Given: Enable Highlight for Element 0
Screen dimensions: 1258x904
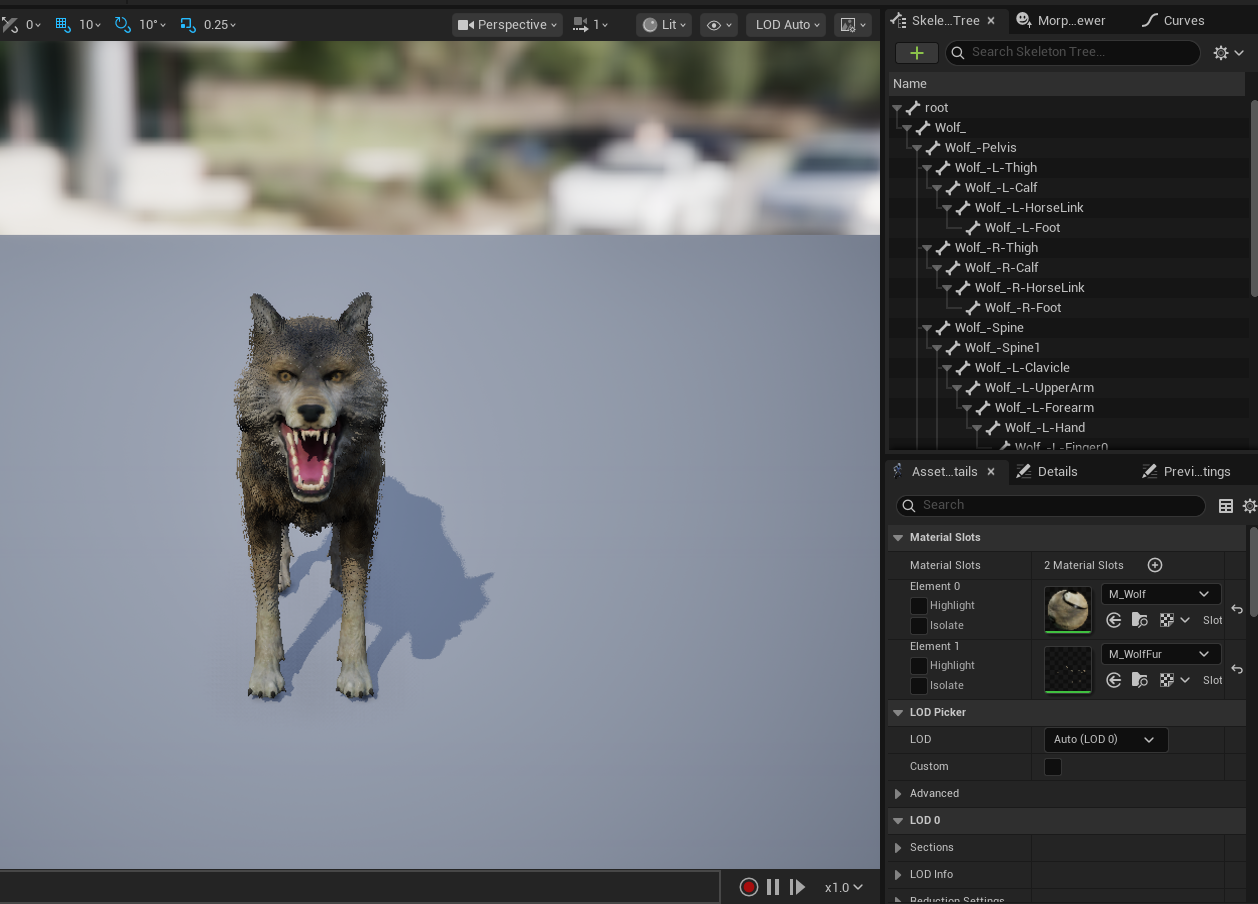Looking at the screenshot, I should (x=918, y=606).
